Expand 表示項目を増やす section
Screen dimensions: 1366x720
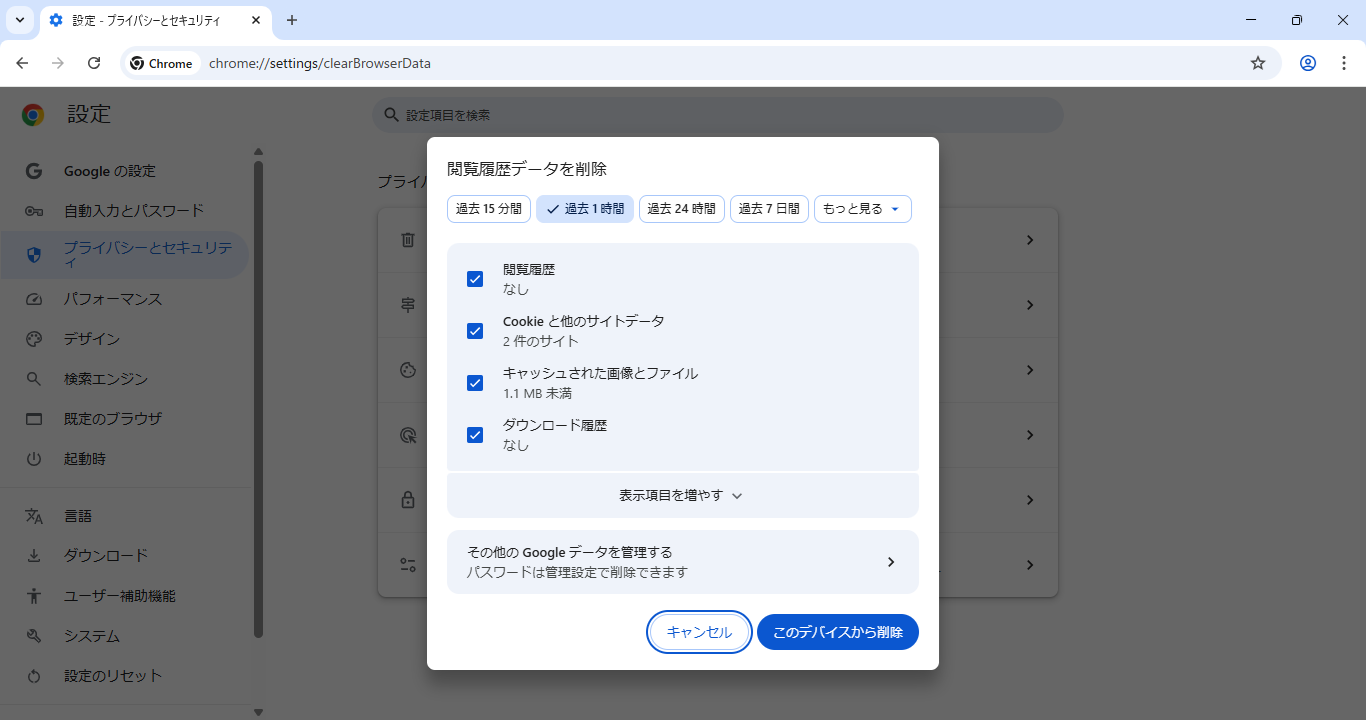[x=682, y=495]
